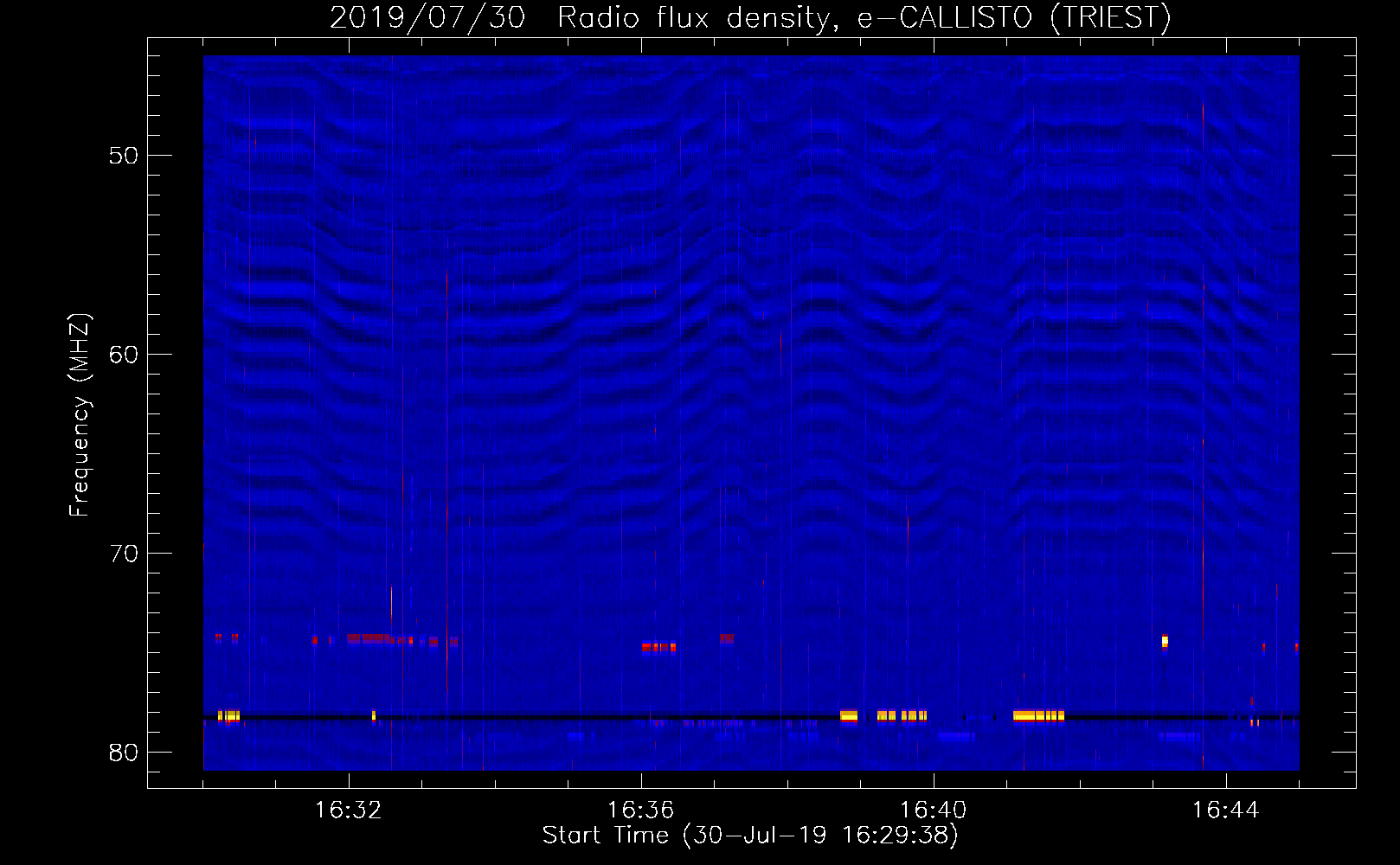The image size is (1400, 865).
Task: Click the 16:44 time tick label
Action: point(1225,811)
